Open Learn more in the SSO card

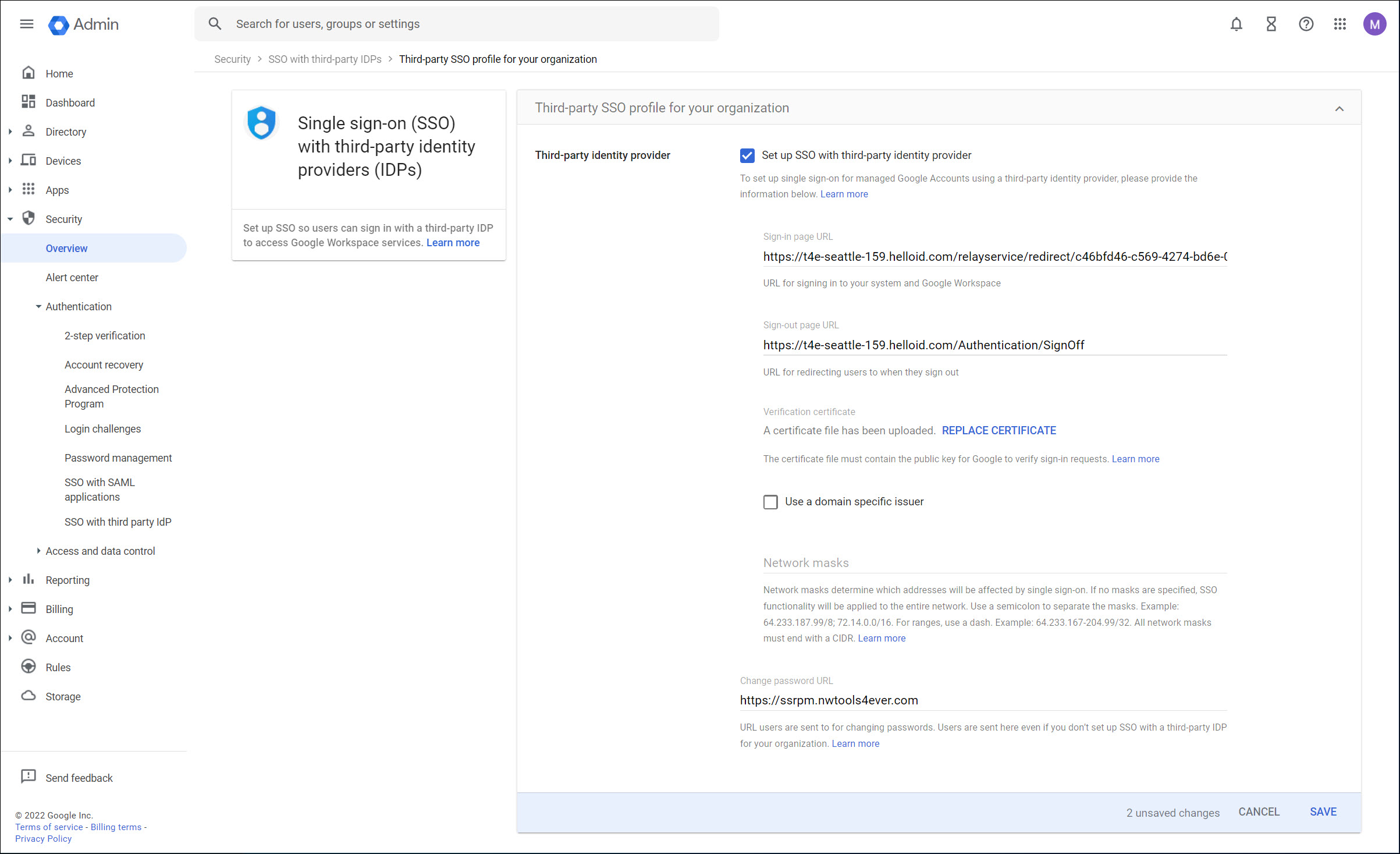pyautogui.click(x=453, y=243)
